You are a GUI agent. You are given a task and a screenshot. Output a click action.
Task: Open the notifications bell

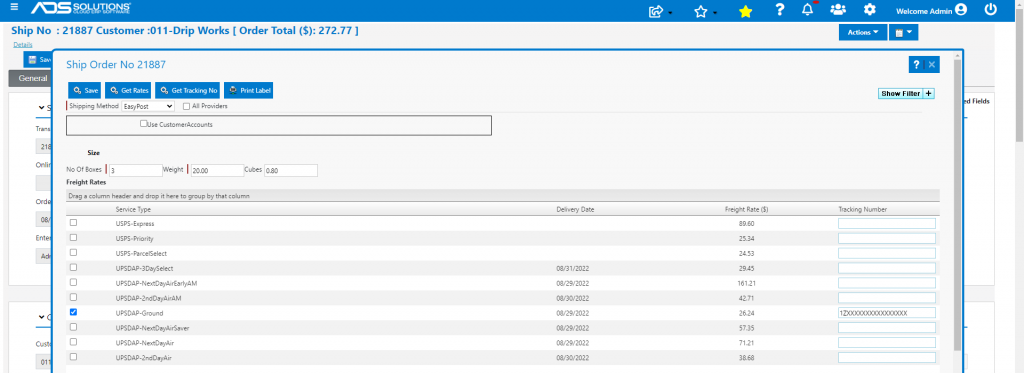point(808,10)
